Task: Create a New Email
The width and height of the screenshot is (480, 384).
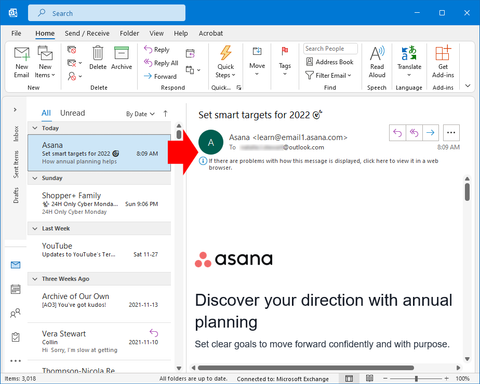Action: pyautogui.click(x=22, y=62)
